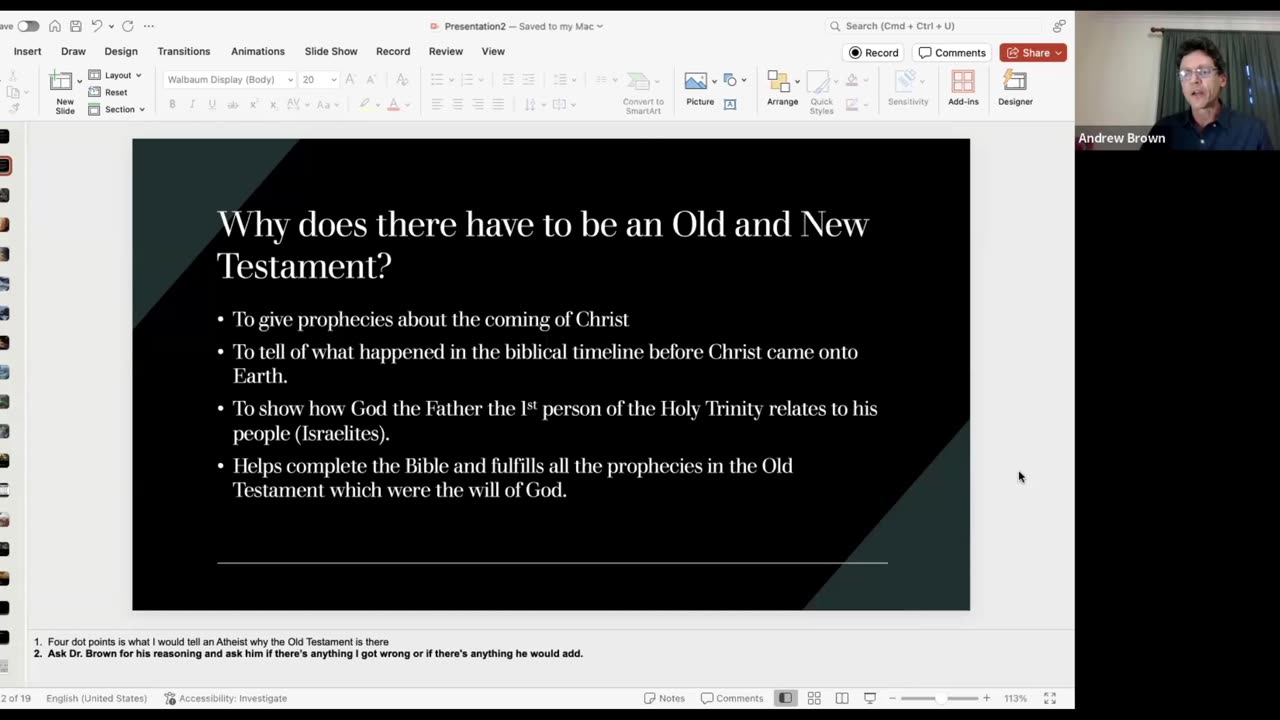The image size is (1280, 720).
Task: Click the Undo arrow icon
Action: click(x=97, y=26)
